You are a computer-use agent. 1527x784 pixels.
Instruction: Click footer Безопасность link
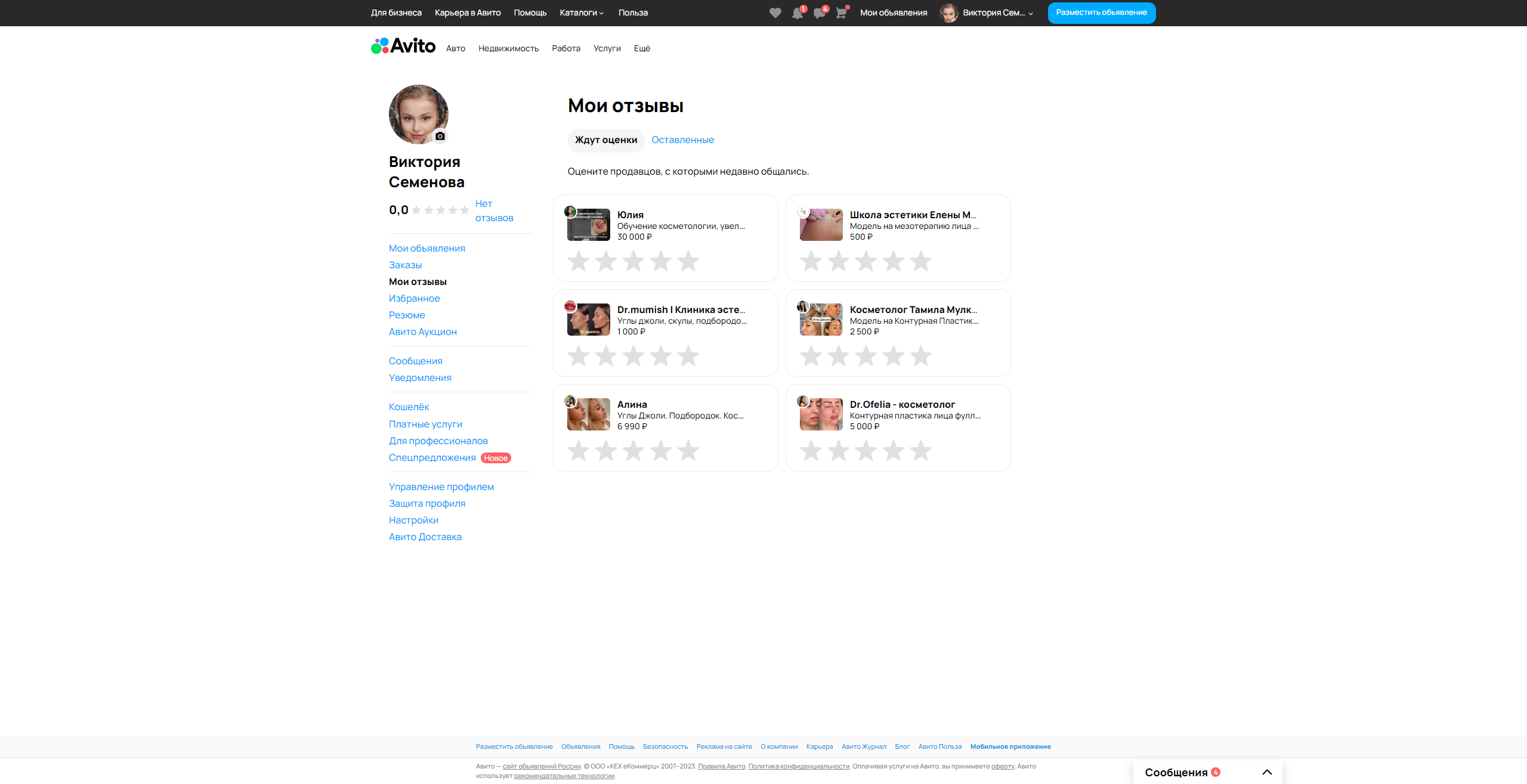click(x=666, y=746)
